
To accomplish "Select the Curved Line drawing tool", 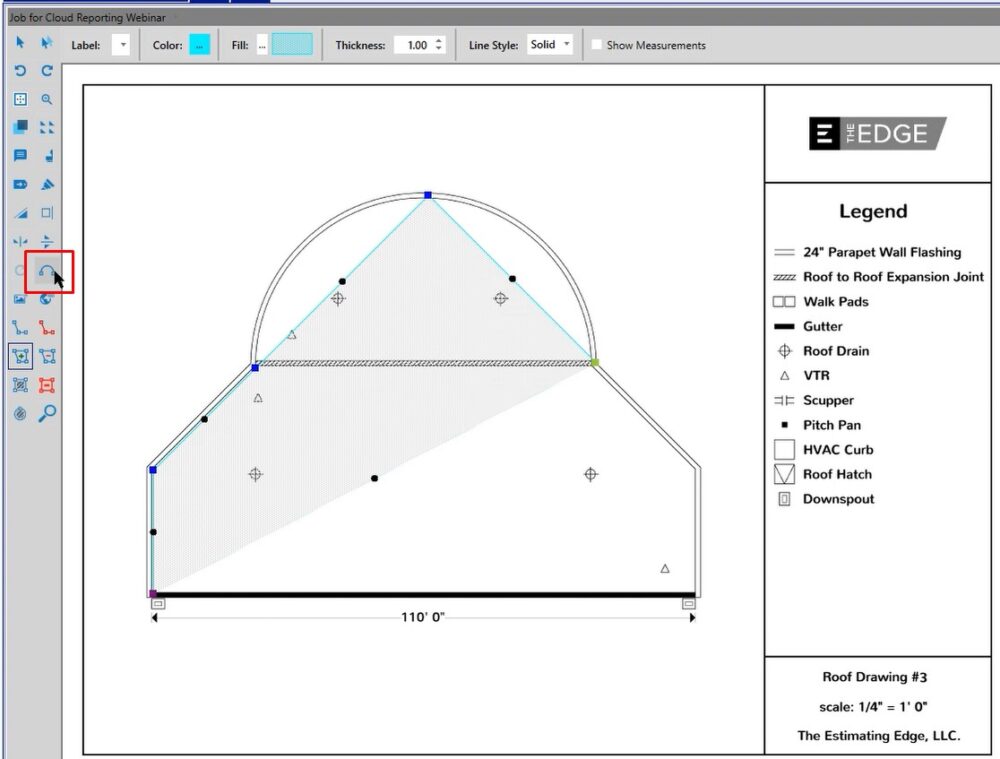I will click(45, 270).
